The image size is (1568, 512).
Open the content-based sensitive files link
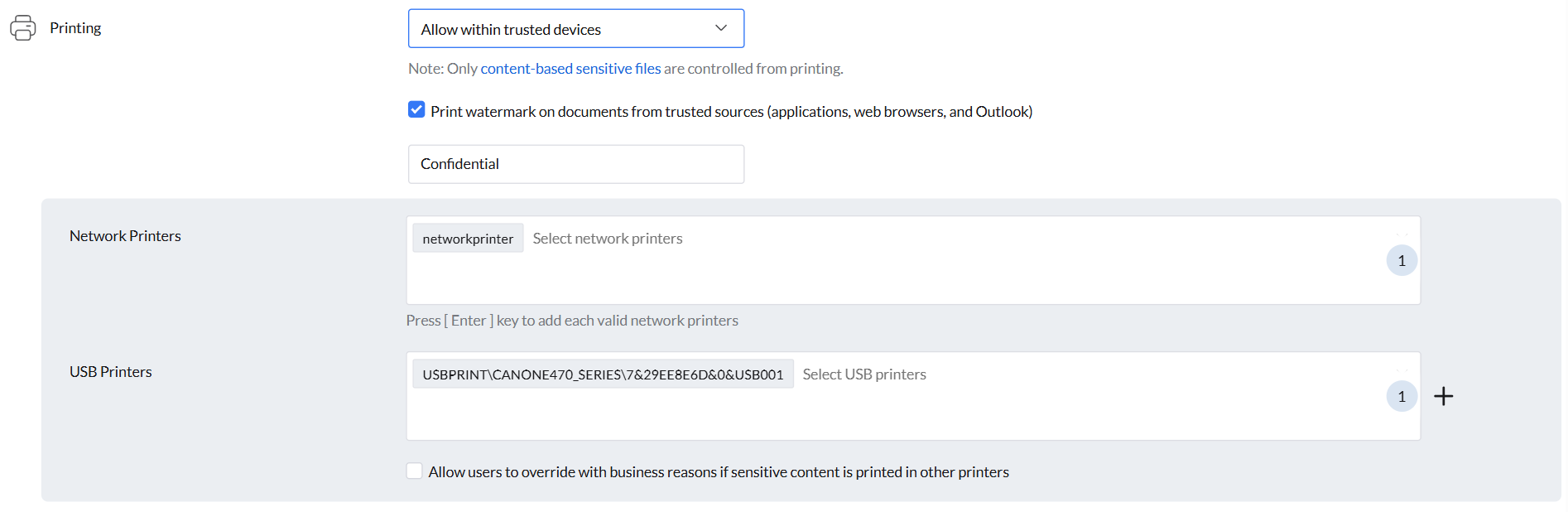point(570,69)
